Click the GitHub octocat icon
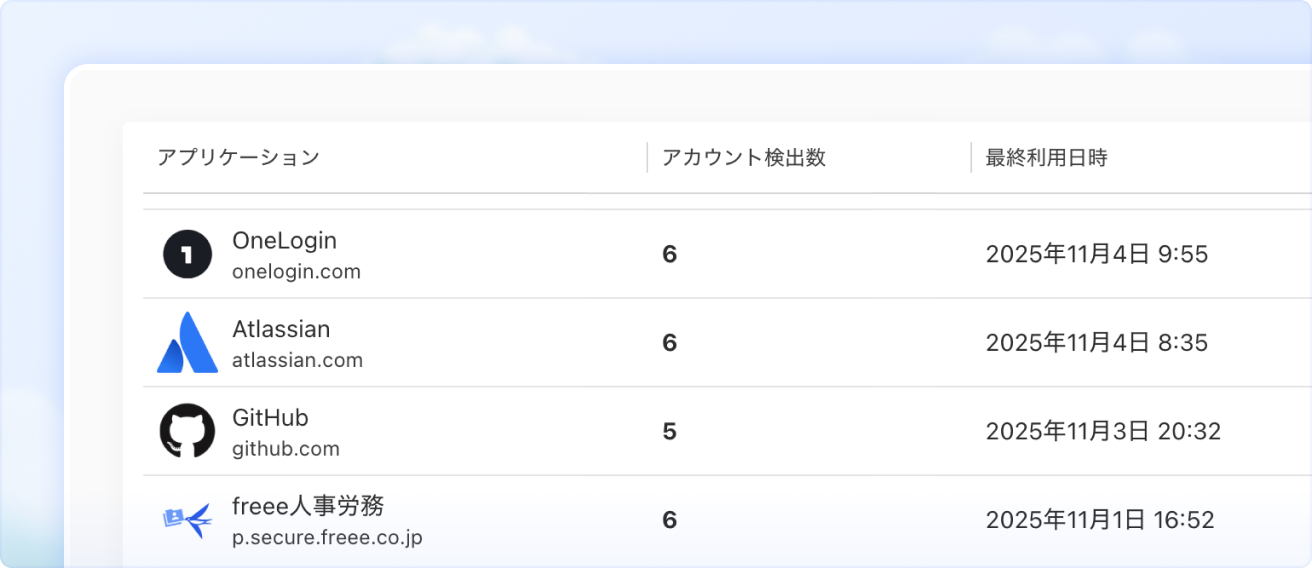Image resolution: width=1312 pixels, height=568 pixels. pos(187,431)
